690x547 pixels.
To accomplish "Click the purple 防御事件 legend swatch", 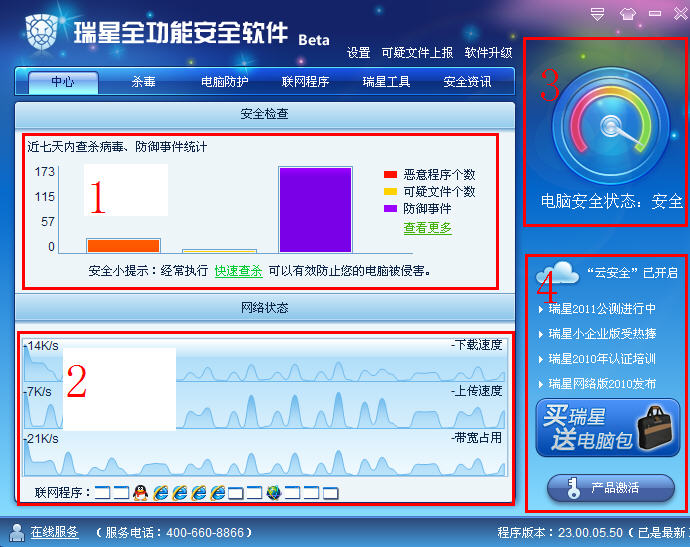I will coord(390,208).
